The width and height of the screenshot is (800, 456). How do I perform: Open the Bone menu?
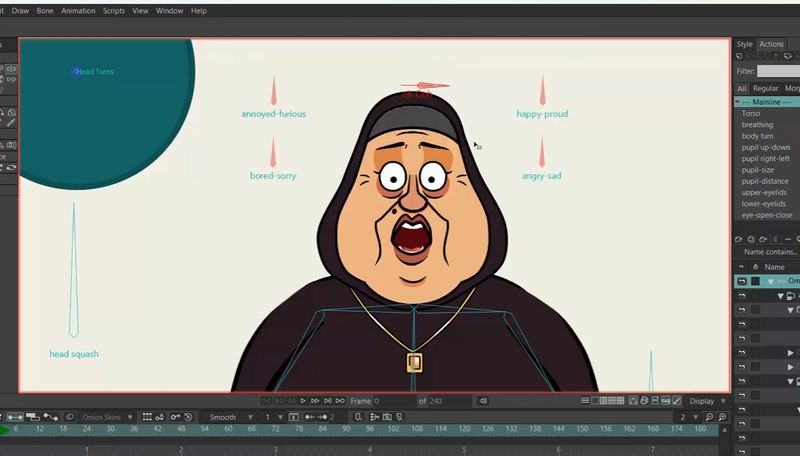point(45,11)
